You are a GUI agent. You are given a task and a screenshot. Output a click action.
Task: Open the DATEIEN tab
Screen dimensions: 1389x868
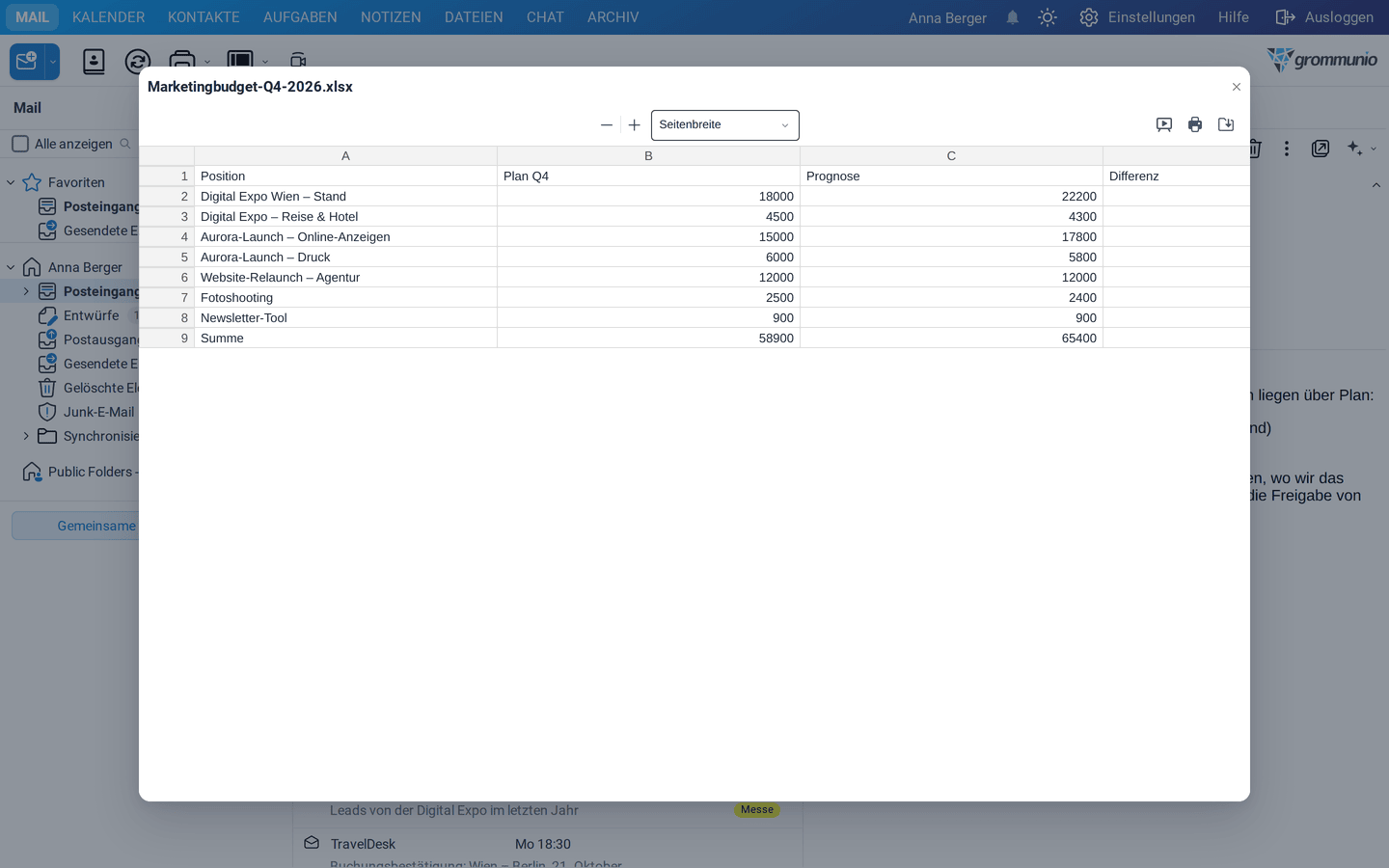474,17
